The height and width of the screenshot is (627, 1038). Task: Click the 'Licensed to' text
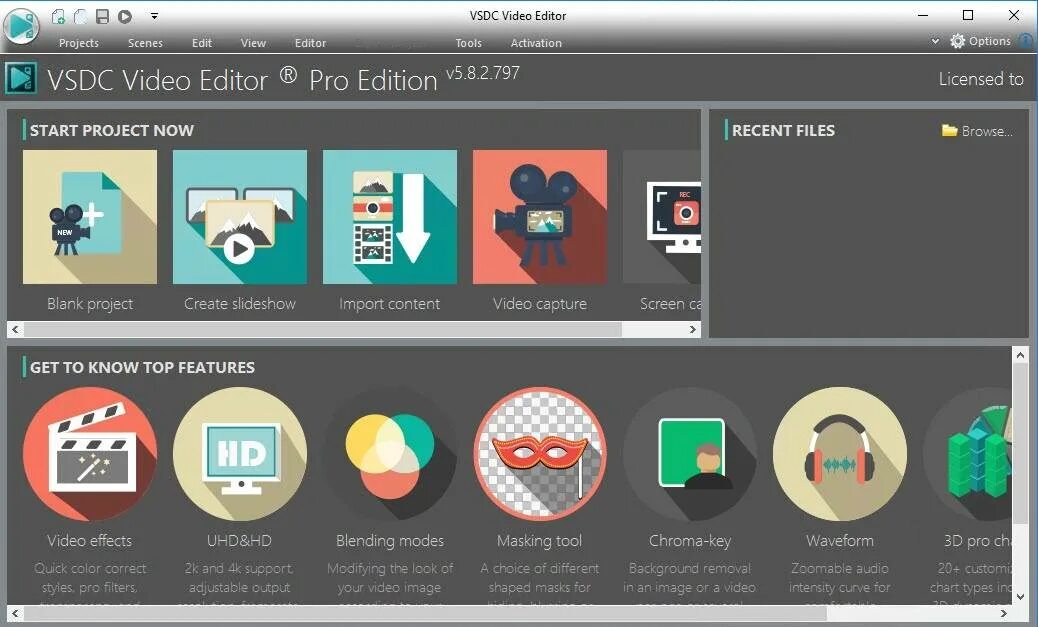981,79
